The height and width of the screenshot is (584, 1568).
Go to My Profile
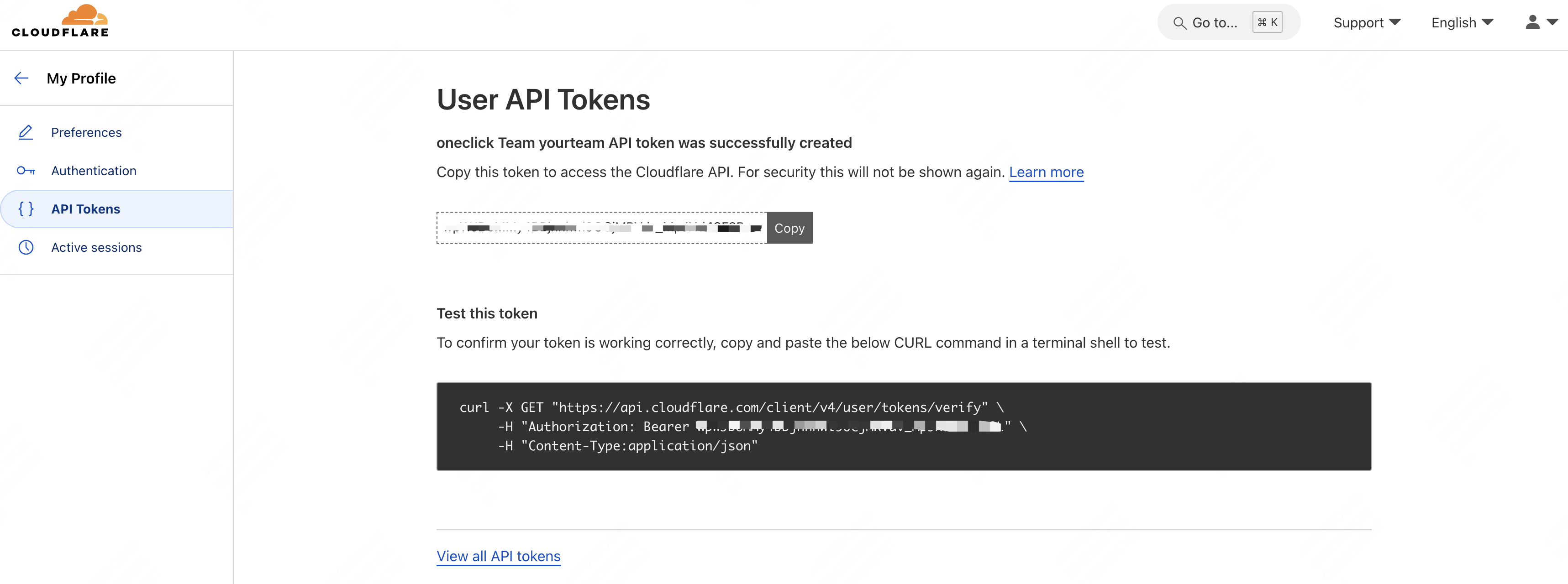(x=81, y=78)
